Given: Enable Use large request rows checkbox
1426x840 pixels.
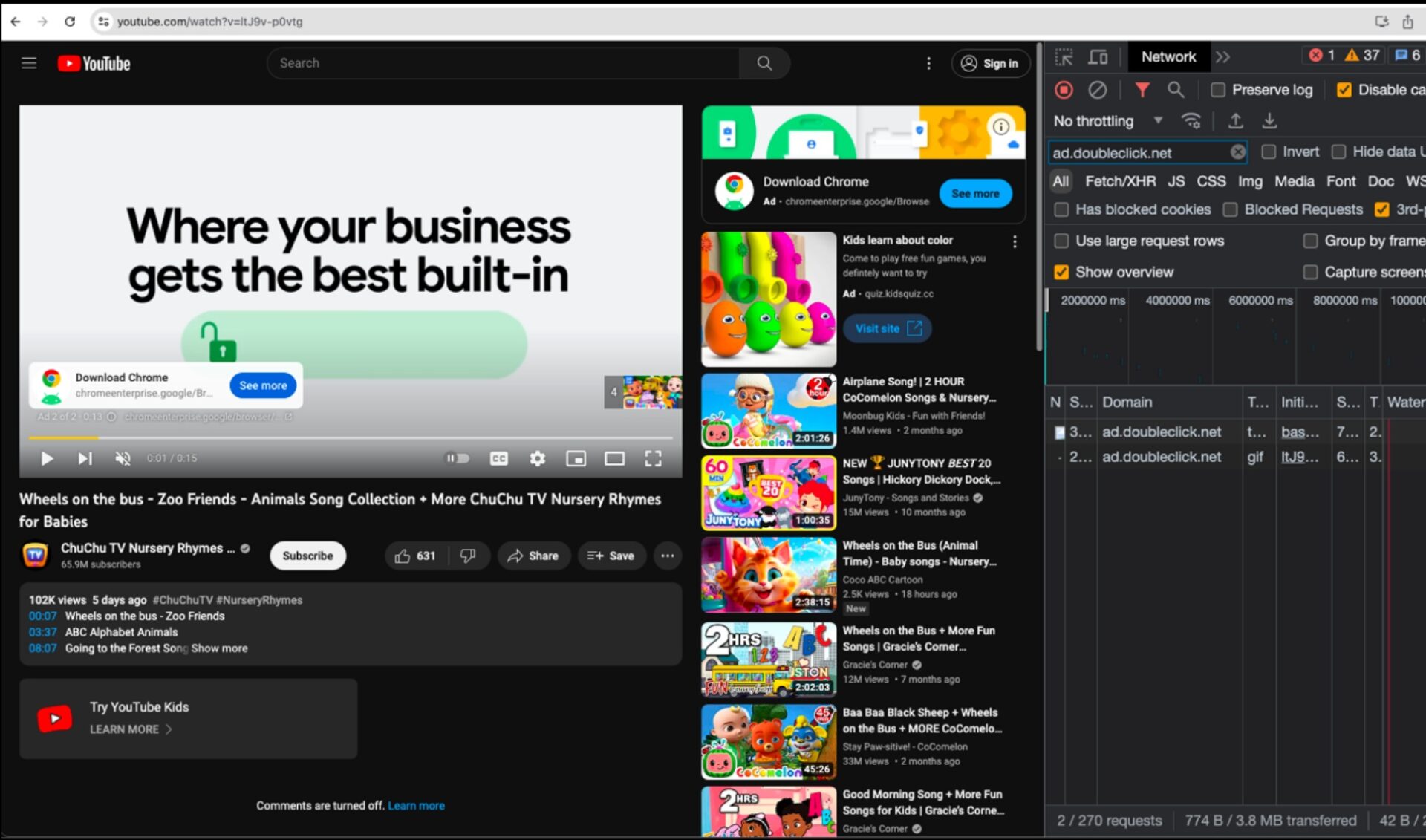Looking at the screenshot, I should point(1061,241).
